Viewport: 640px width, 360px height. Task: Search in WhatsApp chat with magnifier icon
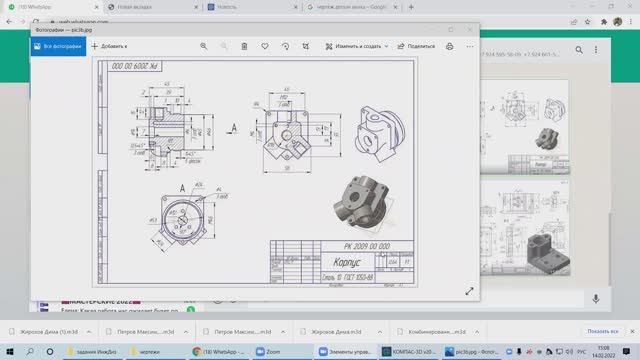[x=579, y=50]
